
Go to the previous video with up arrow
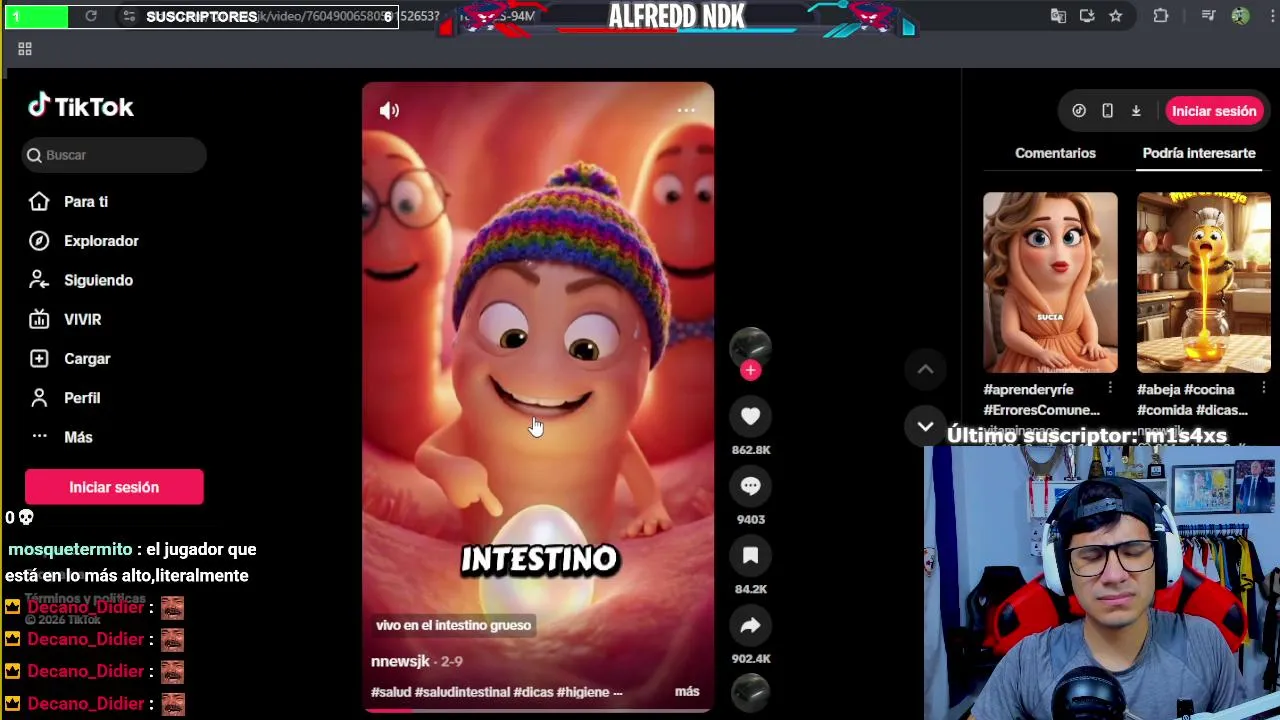pyautogui.click(x=925, y=369)
